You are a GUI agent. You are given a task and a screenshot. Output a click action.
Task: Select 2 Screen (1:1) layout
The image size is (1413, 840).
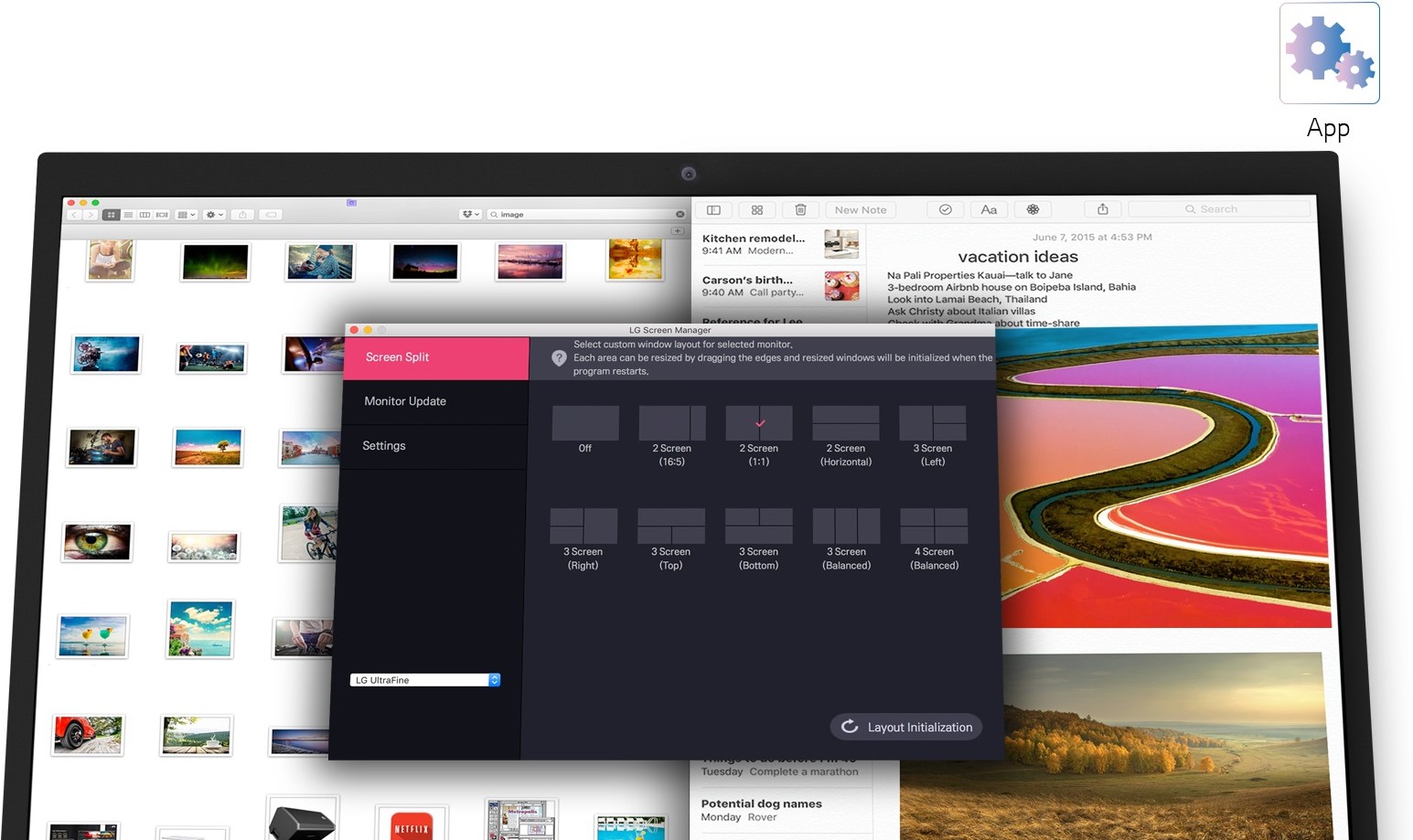759,423
